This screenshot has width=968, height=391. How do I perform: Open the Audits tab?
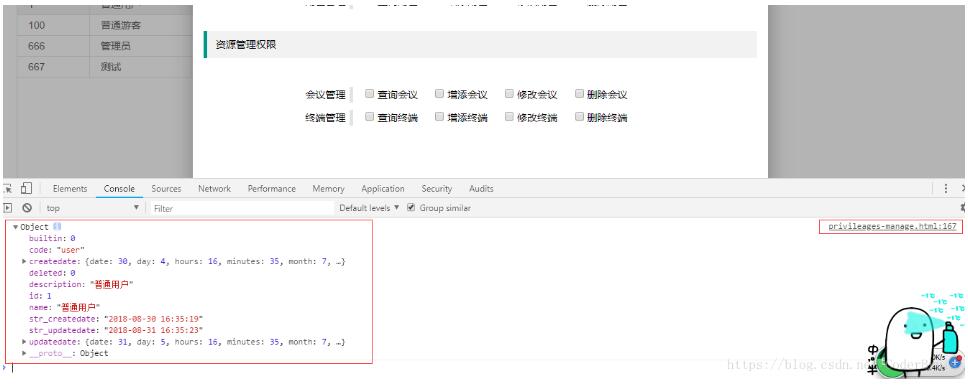point(481,189)
